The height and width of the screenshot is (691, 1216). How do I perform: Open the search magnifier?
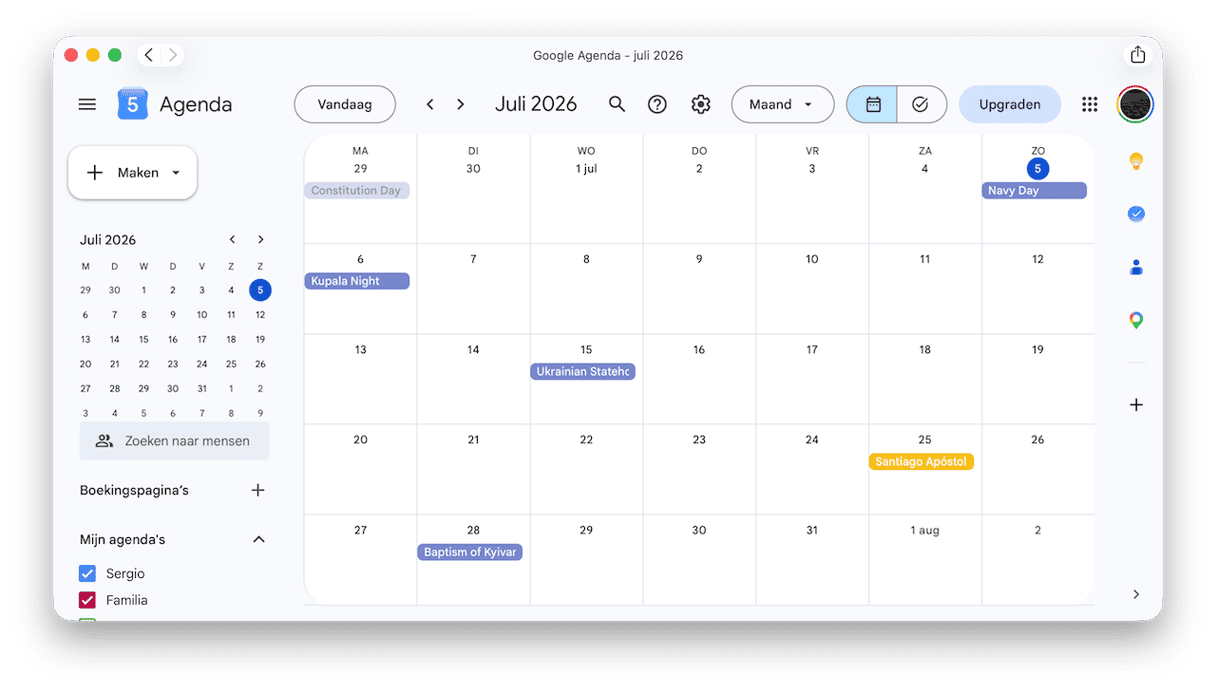[617, 104]
